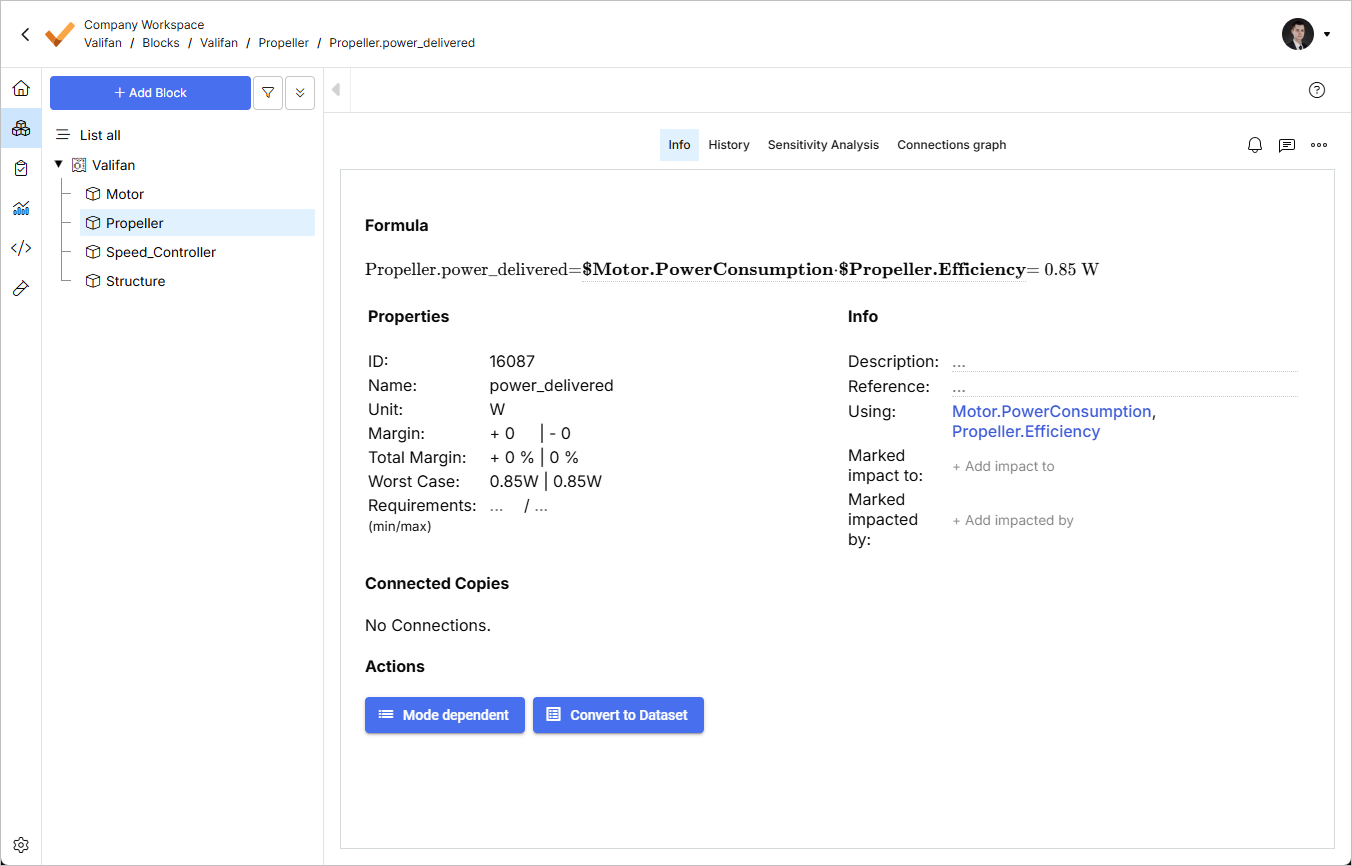The height and width of the screenshot is (866, 1352).
Task: Follow the Motor.PowerConsumption link
Action: [x=1051, y=411]
